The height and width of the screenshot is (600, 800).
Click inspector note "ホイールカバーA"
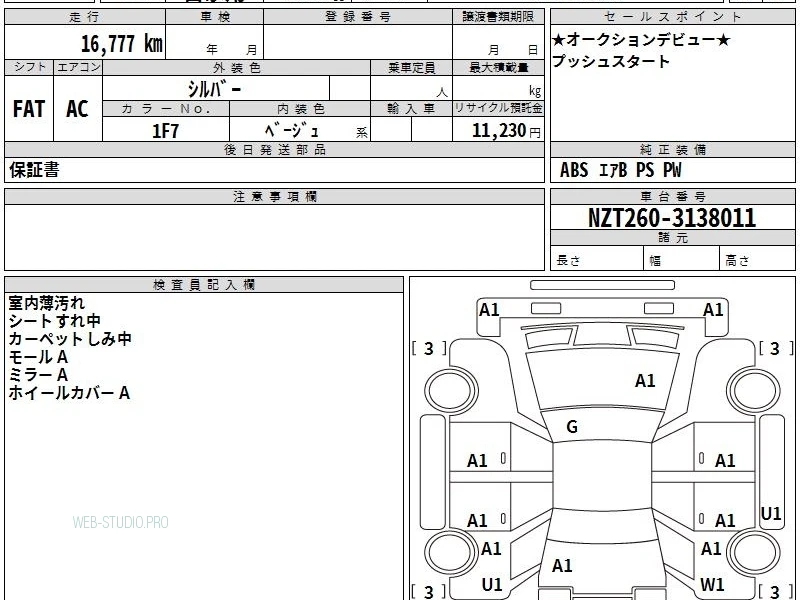pyautogui.click(x=69, y=393)
